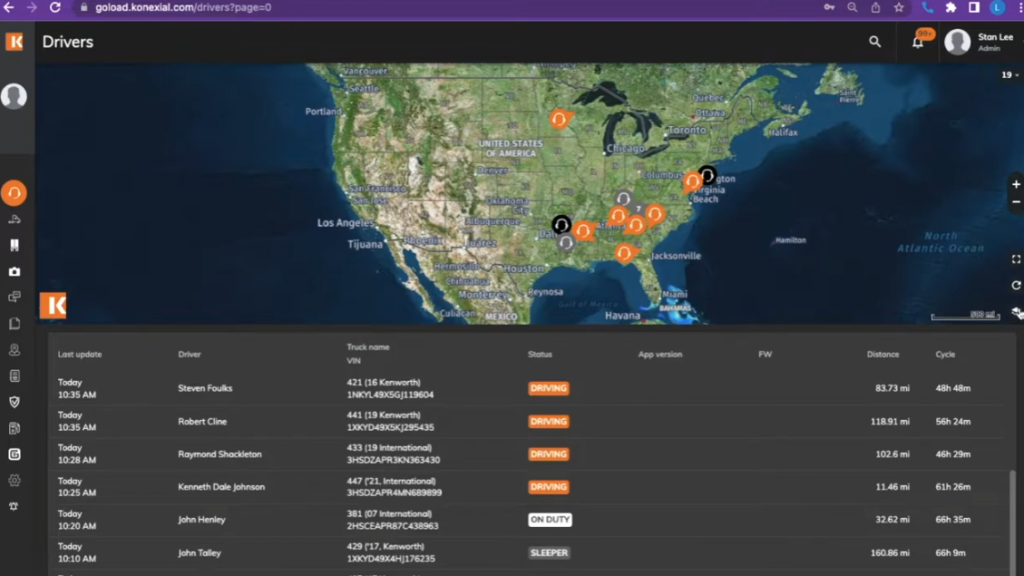This screenshot has height=576, width=1024.
Task: Toggle map layers icon
Action: point(1016,312)
